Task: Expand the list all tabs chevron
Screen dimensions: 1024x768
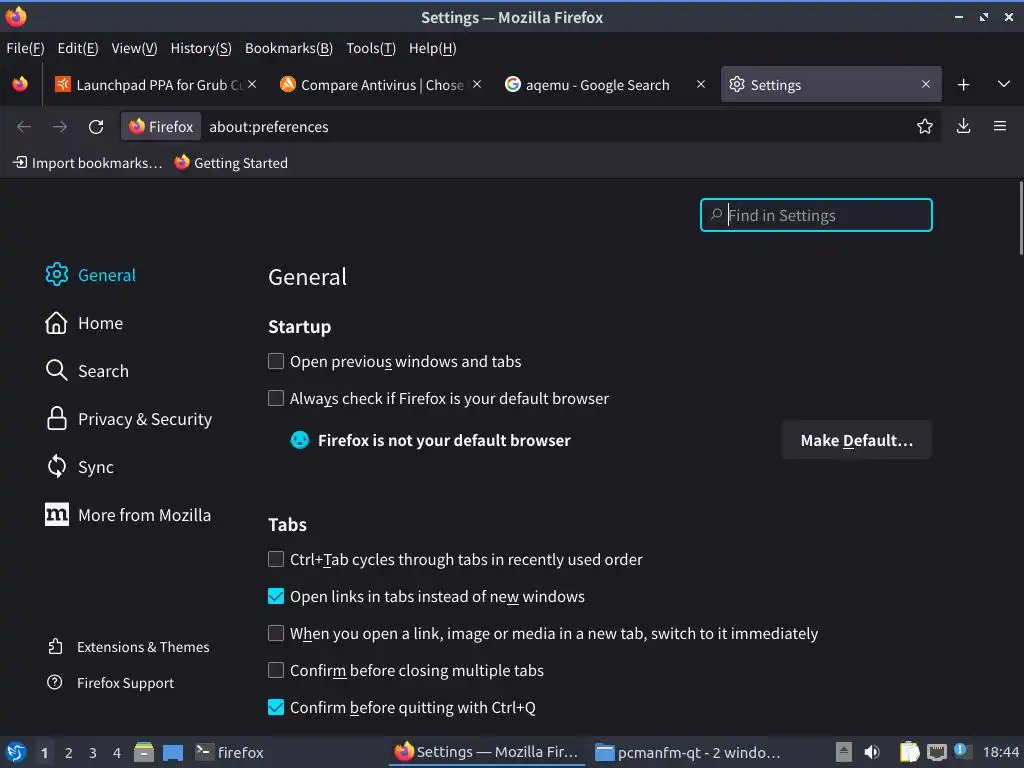Action: (x=1004, y=84)
